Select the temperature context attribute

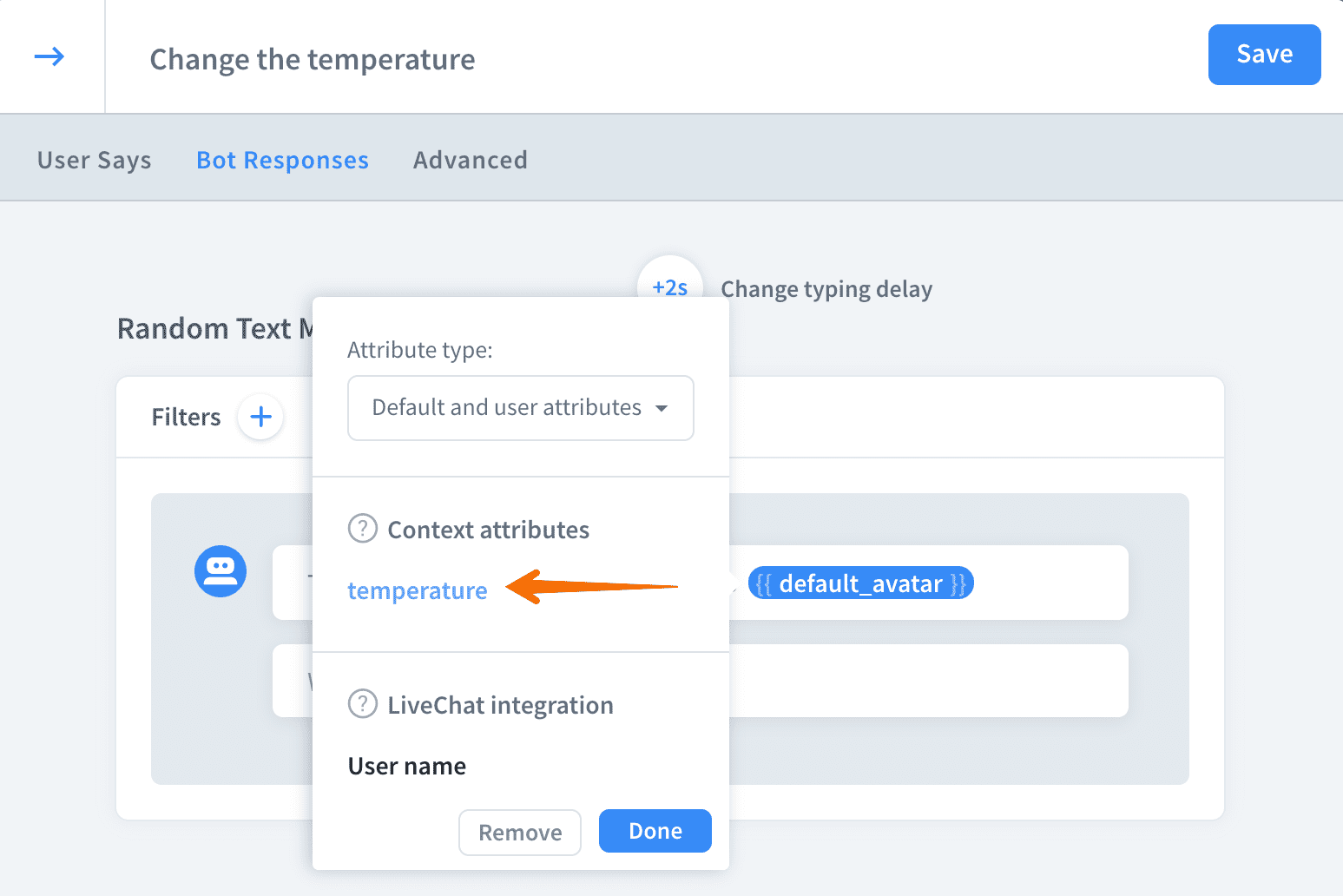(x=418, y=591)
